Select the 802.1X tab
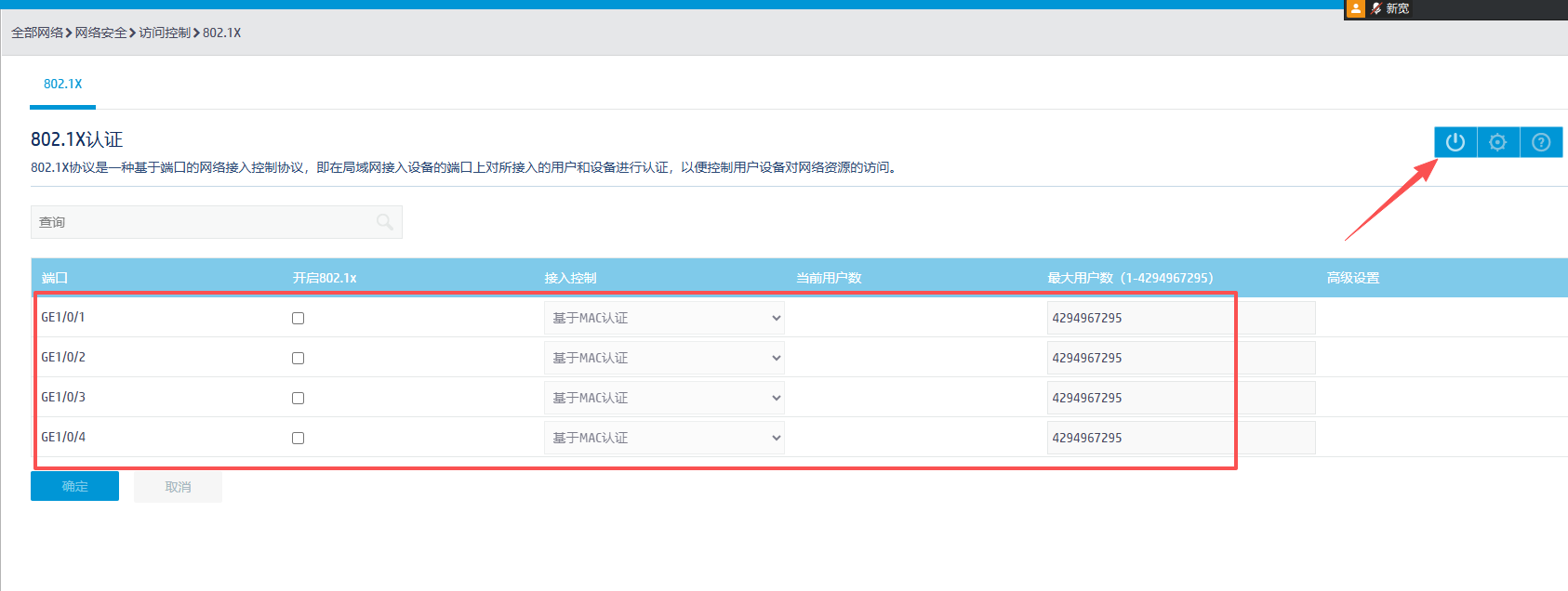The image size is (1568, 591). pos(62,84)
